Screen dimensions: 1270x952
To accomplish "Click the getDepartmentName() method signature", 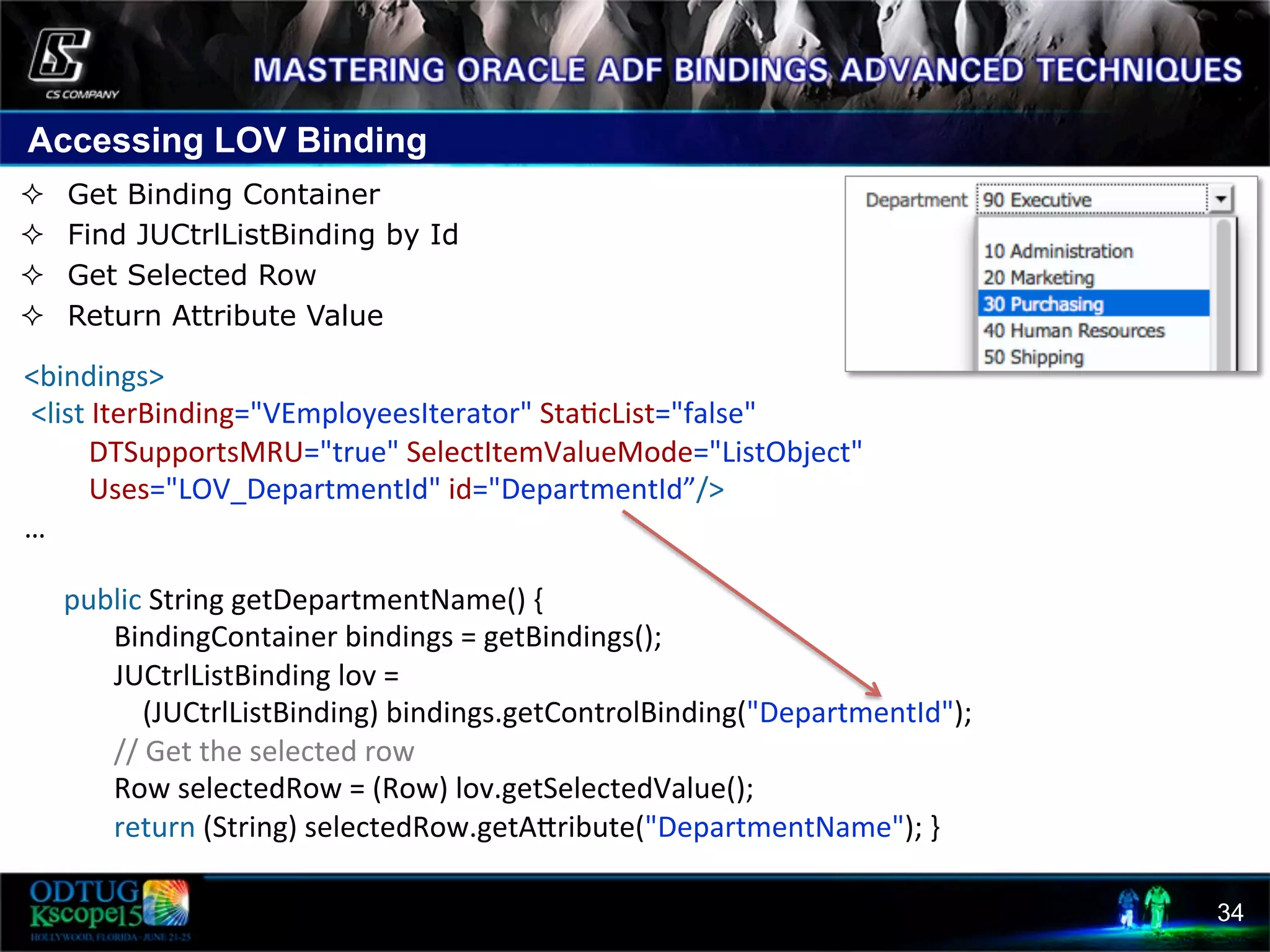I will click(303, 600).
